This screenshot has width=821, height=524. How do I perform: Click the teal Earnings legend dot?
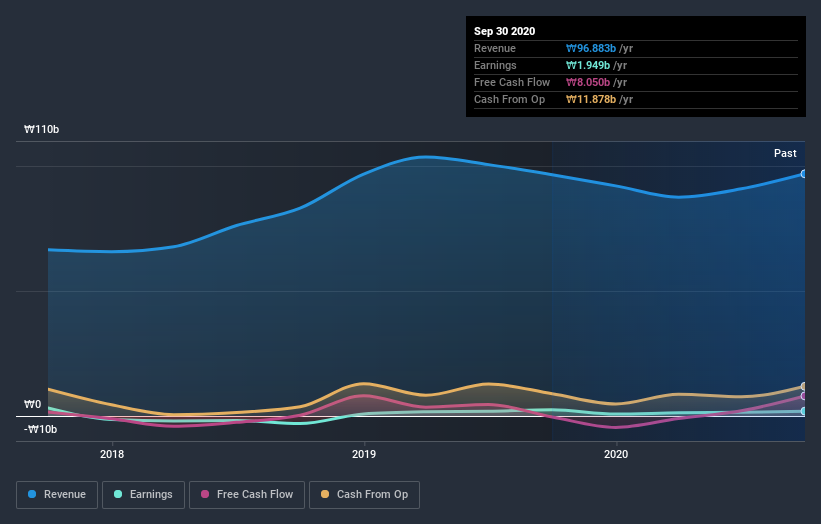[x=118, y=494]
